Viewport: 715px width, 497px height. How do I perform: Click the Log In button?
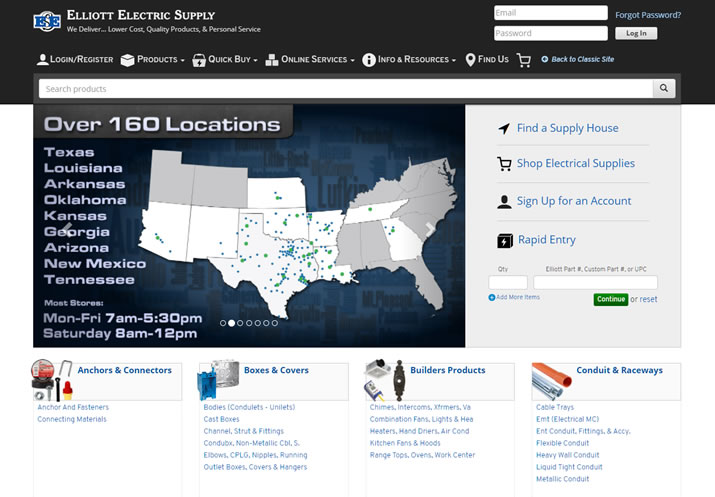pos(636,33)
